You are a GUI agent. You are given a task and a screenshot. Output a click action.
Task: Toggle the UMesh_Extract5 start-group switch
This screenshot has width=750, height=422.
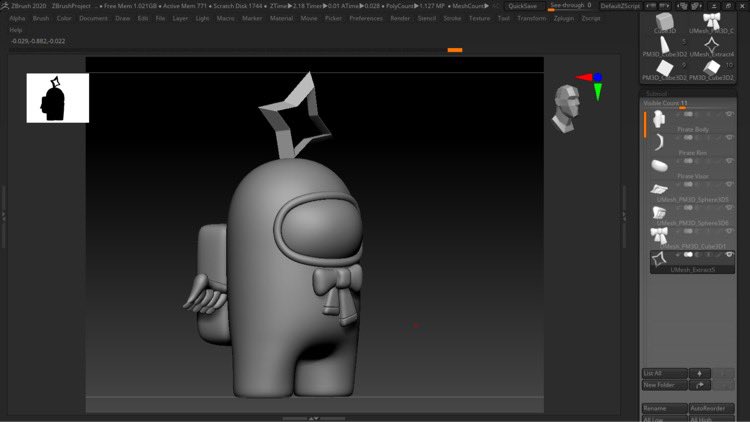[688, 255]
